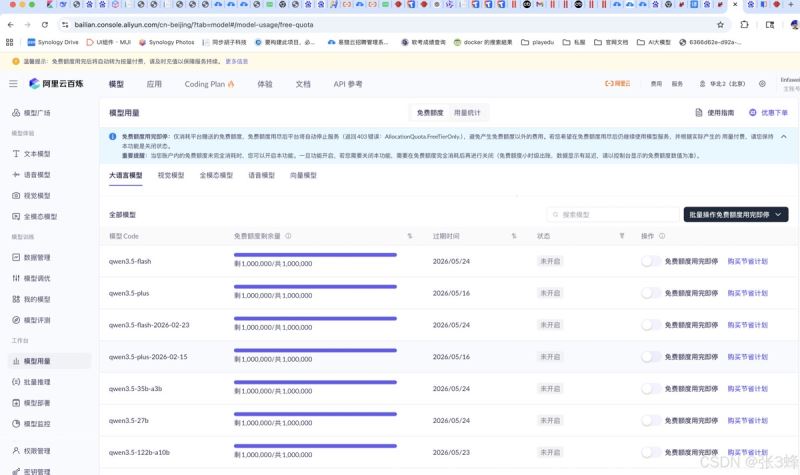This screenshot has height=475, width=800.
Task: Select the 大语言模型 tab
Action: click(x=126, y=175)
